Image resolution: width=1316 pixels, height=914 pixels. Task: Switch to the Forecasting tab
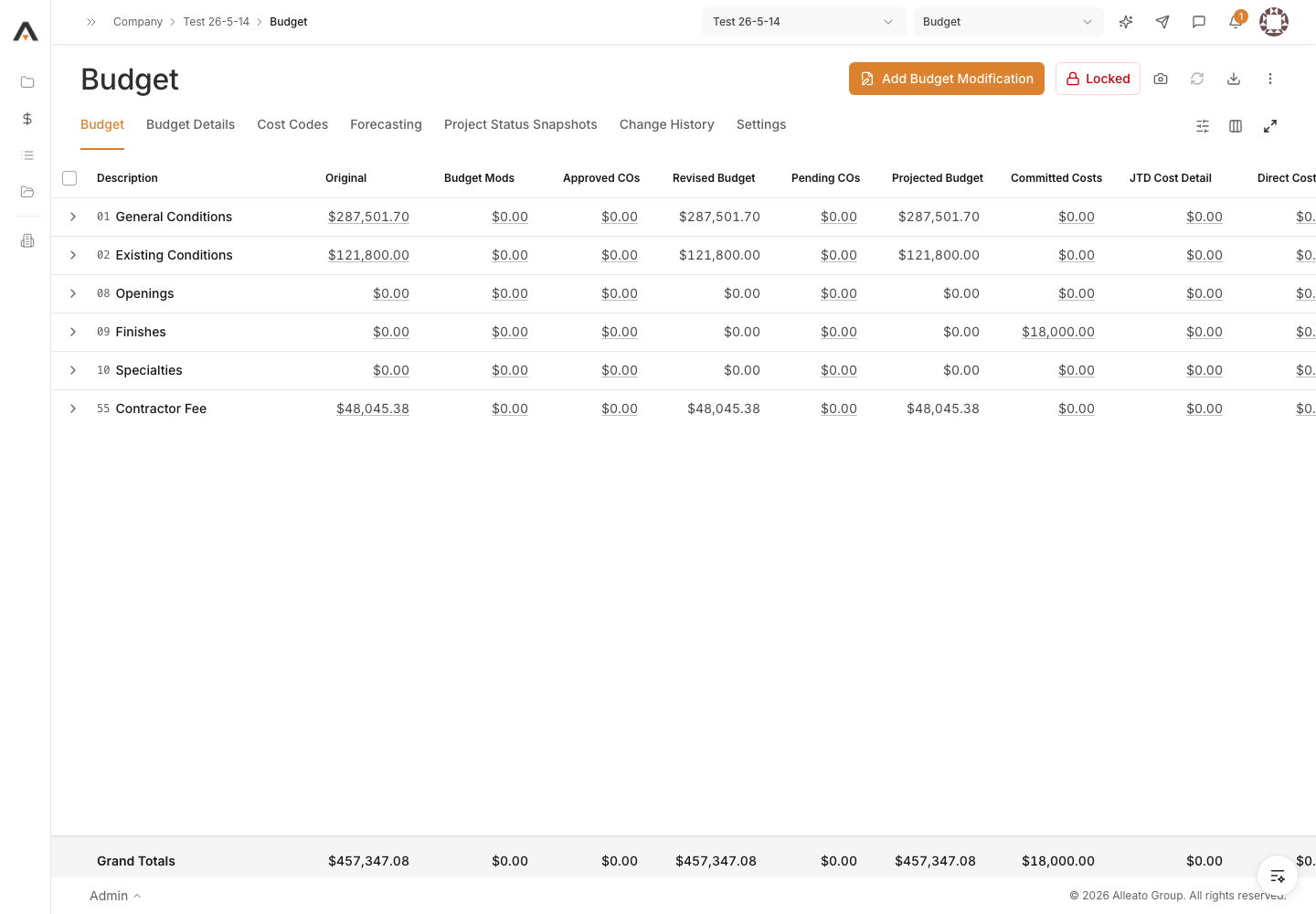point(386,124)
